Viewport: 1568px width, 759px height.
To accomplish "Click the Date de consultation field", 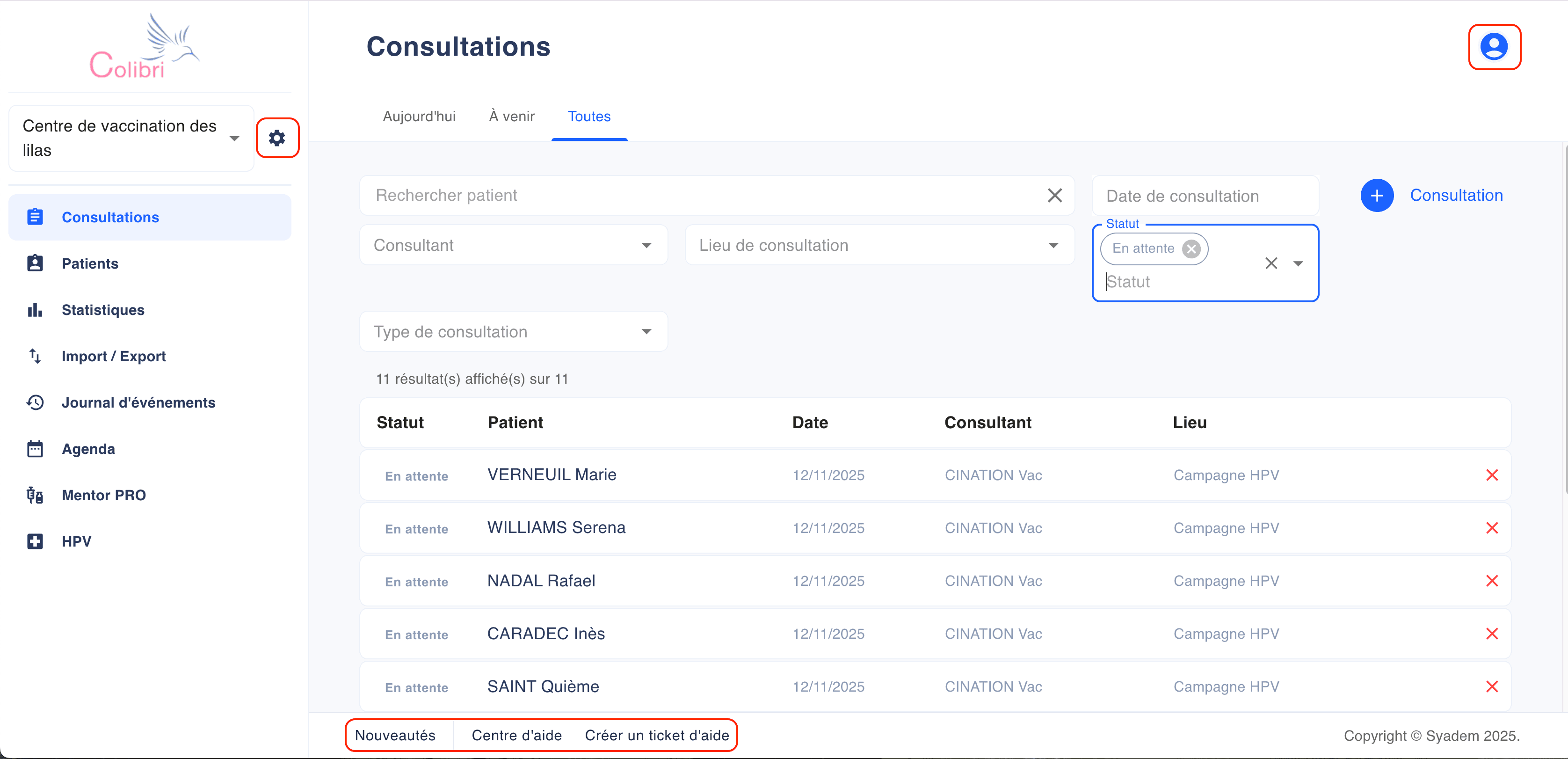I will (1205, 196).
